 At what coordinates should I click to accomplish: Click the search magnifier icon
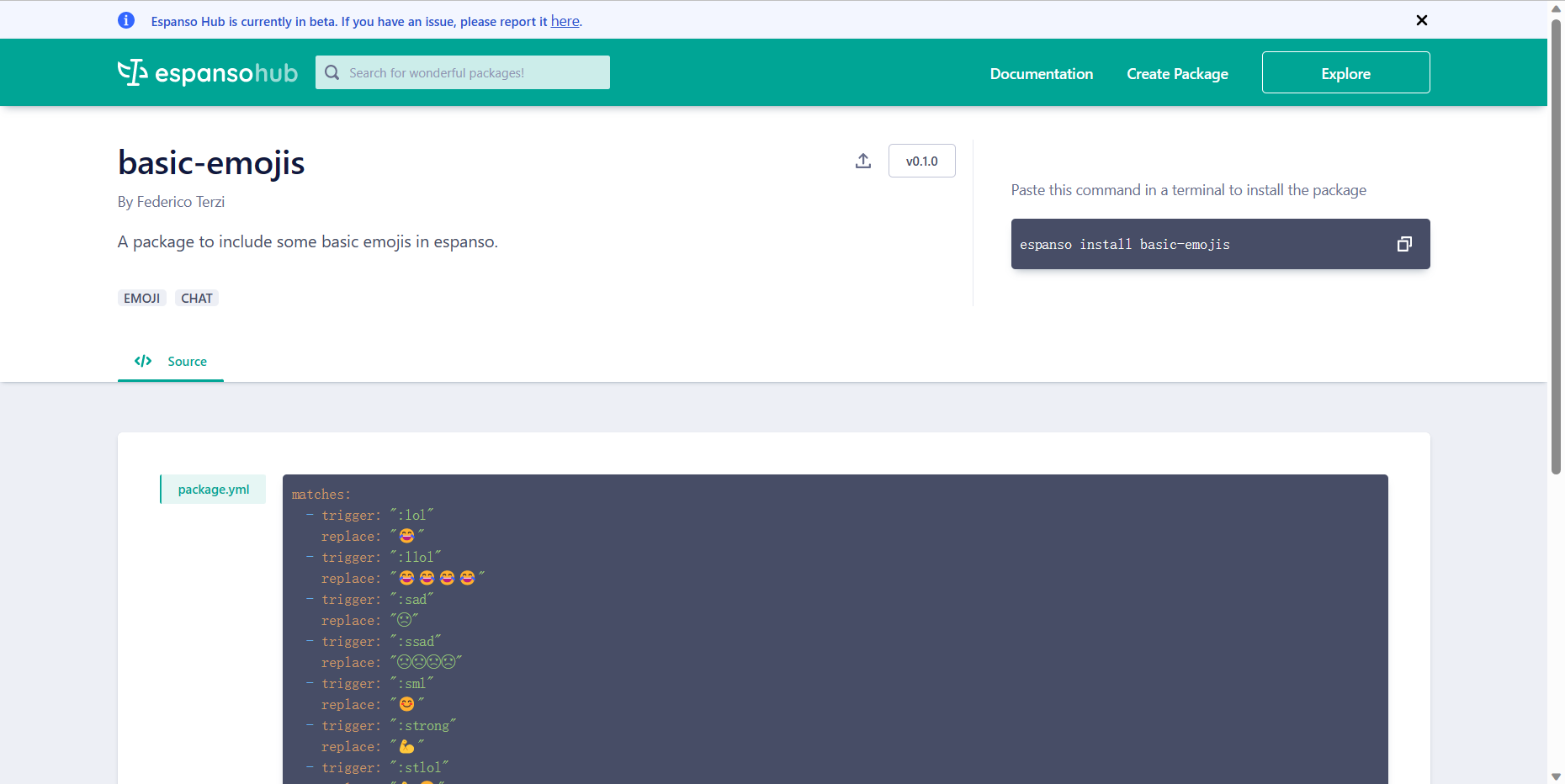[332, 72]
